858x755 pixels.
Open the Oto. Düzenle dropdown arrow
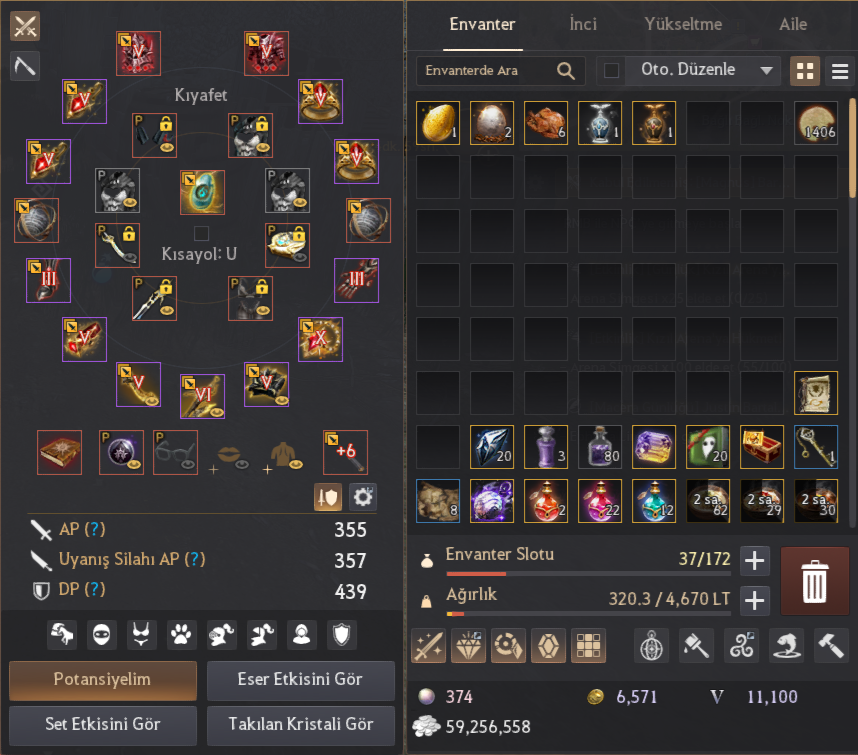766,70
